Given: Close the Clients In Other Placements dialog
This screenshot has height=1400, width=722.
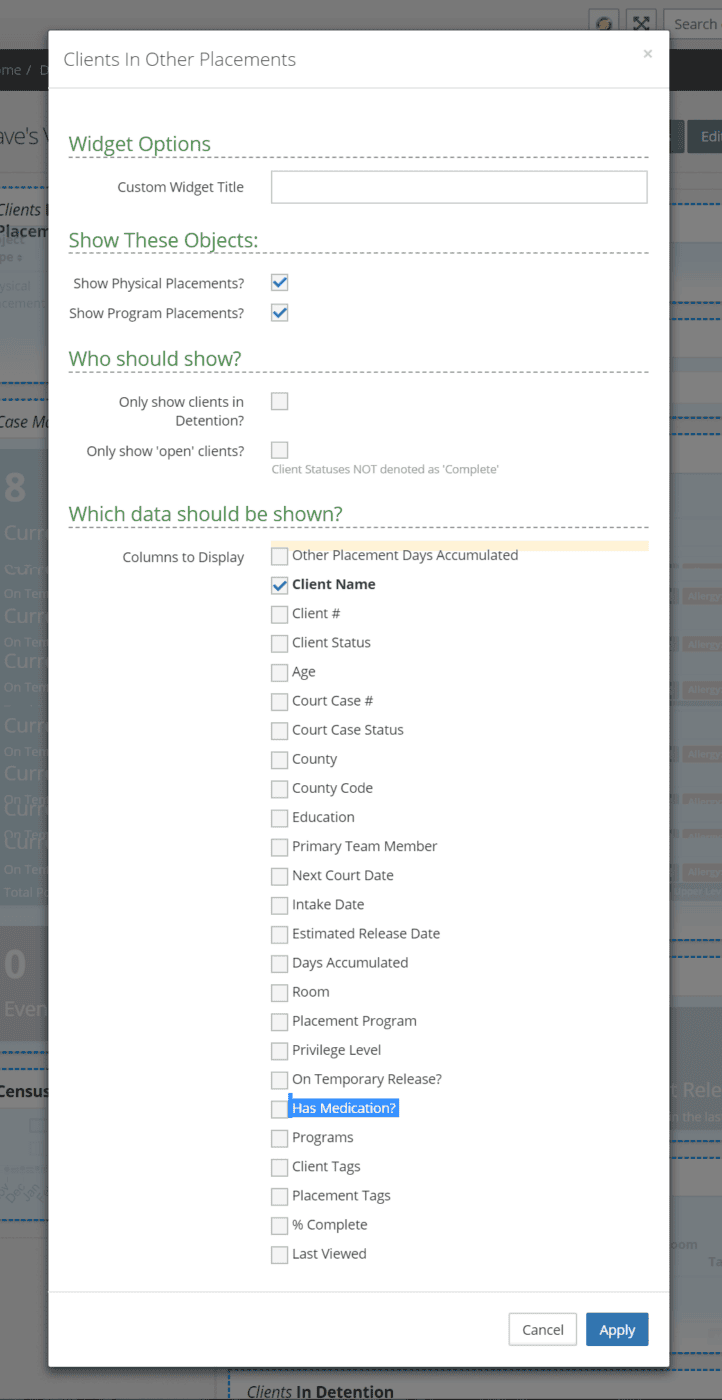Looking at the screenshot, I should (x=647, y=54).
